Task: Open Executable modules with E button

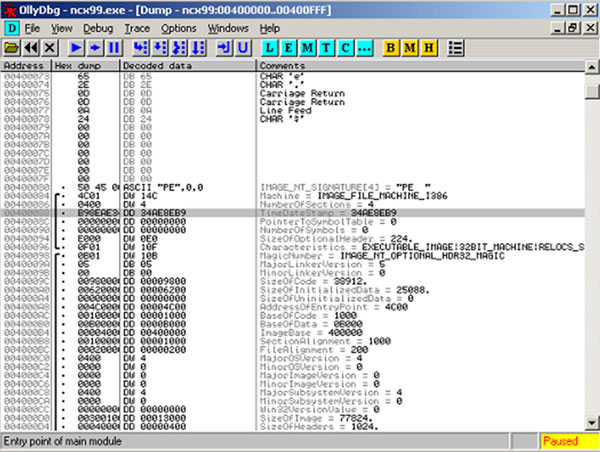Action: coord(289,48)
